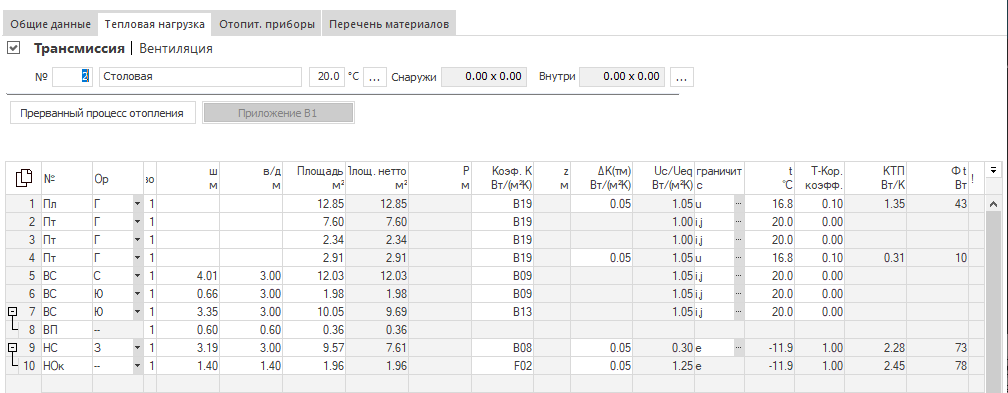Open the ellipsis button next to temperature field
This screenshot has height=393, width=1008.
click(x=374, y=77)
